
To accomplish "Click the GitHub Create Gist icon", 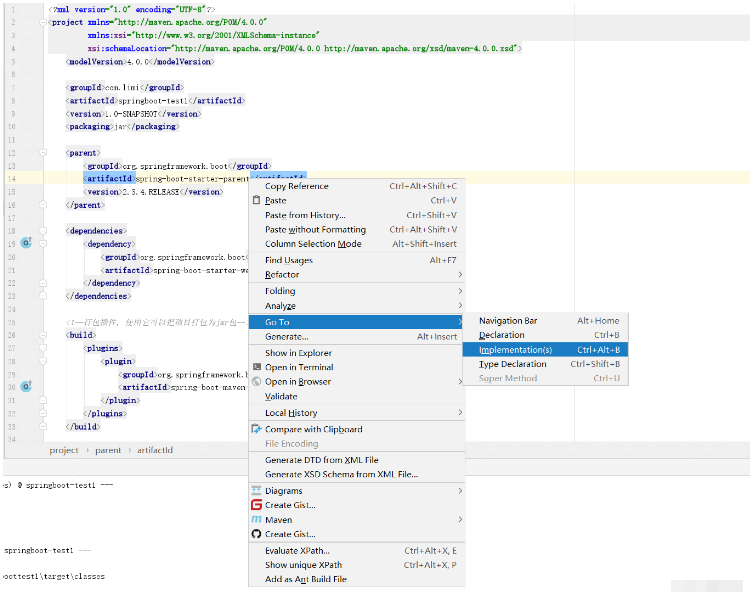I will coord(257,534).
